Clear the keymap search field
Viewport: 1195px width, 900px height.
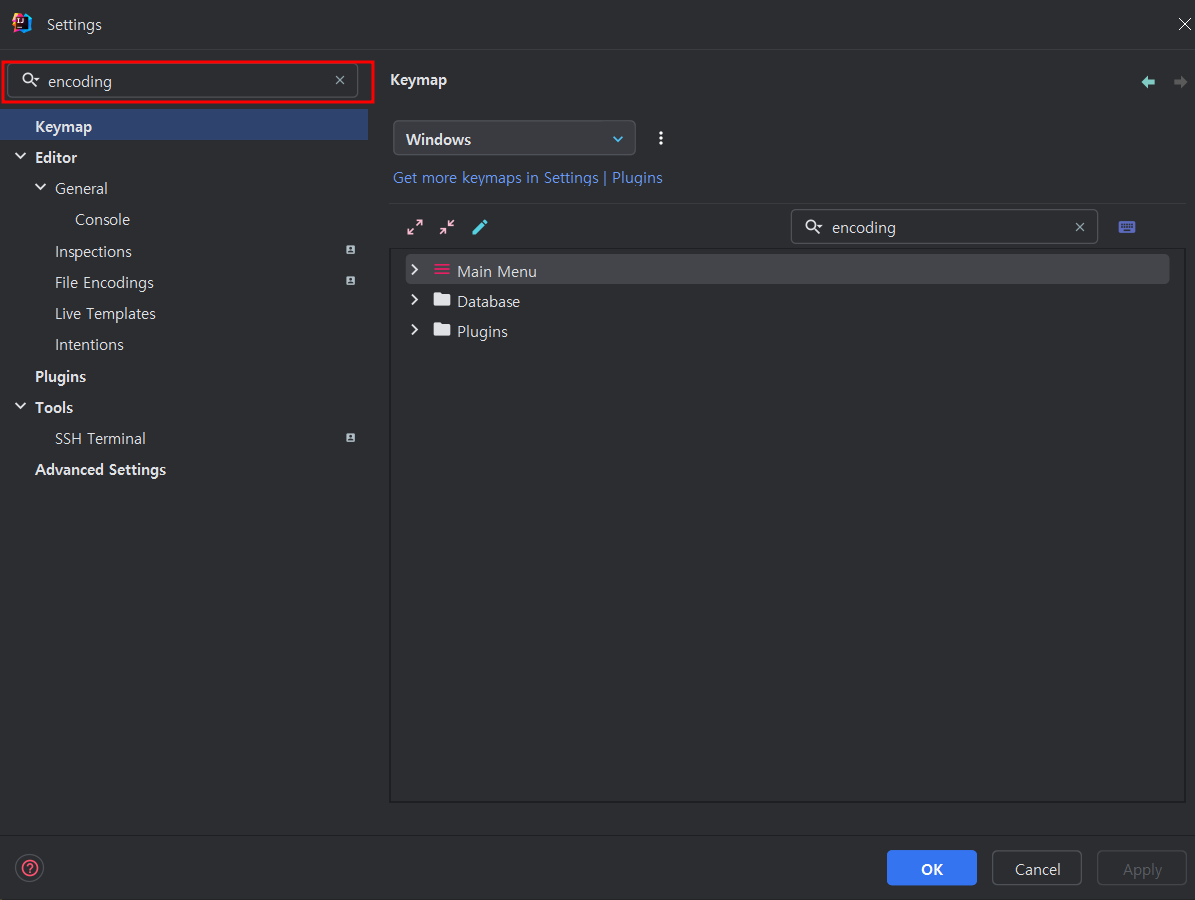tap(1080, 227)
